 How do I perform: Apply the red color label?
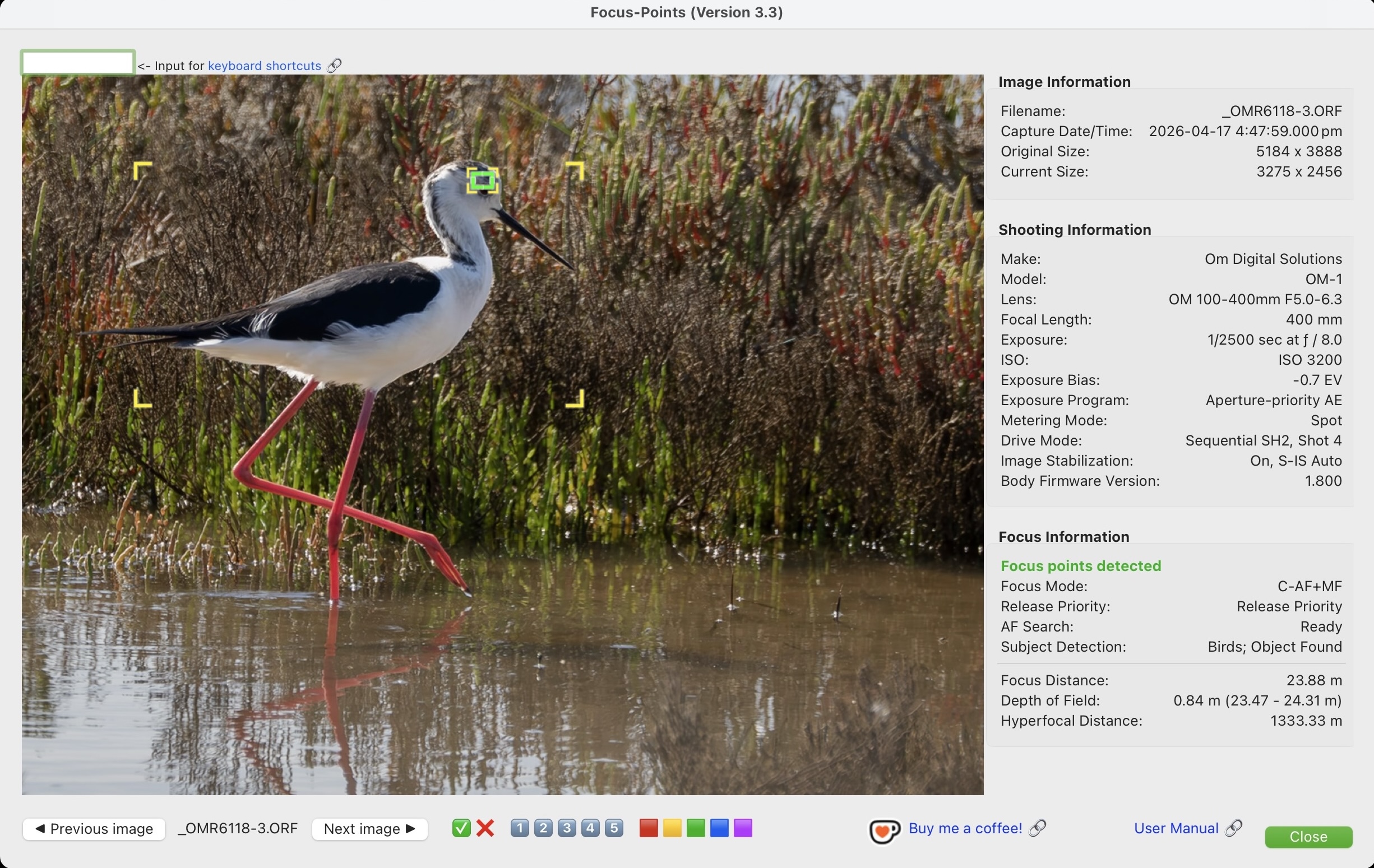coord(648,828)
